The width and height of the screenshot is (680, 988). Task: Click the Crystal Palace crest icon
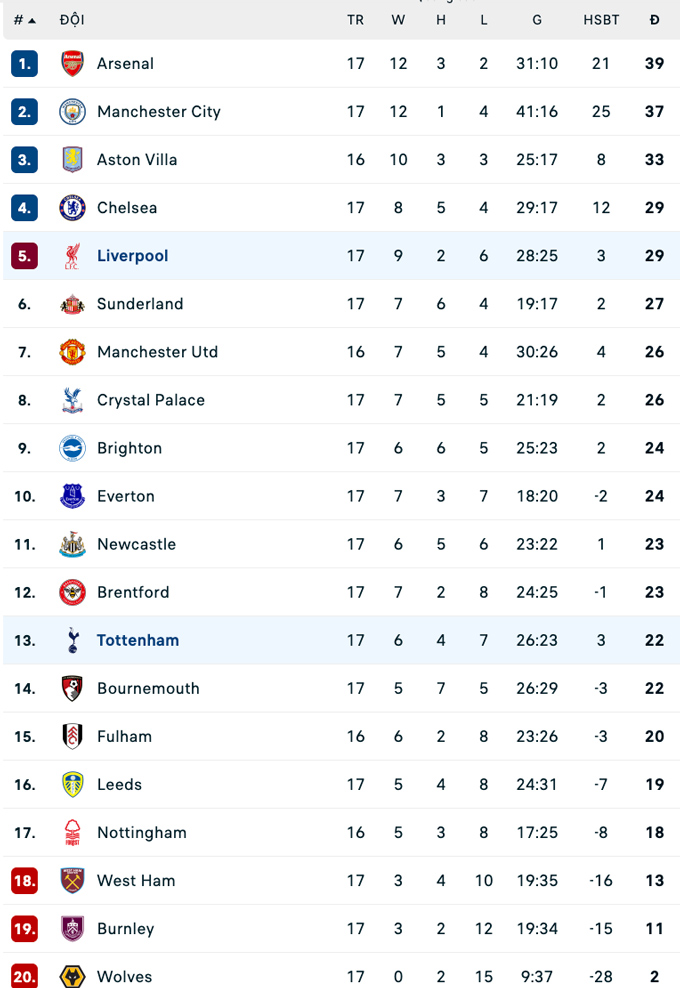point(72,400)
